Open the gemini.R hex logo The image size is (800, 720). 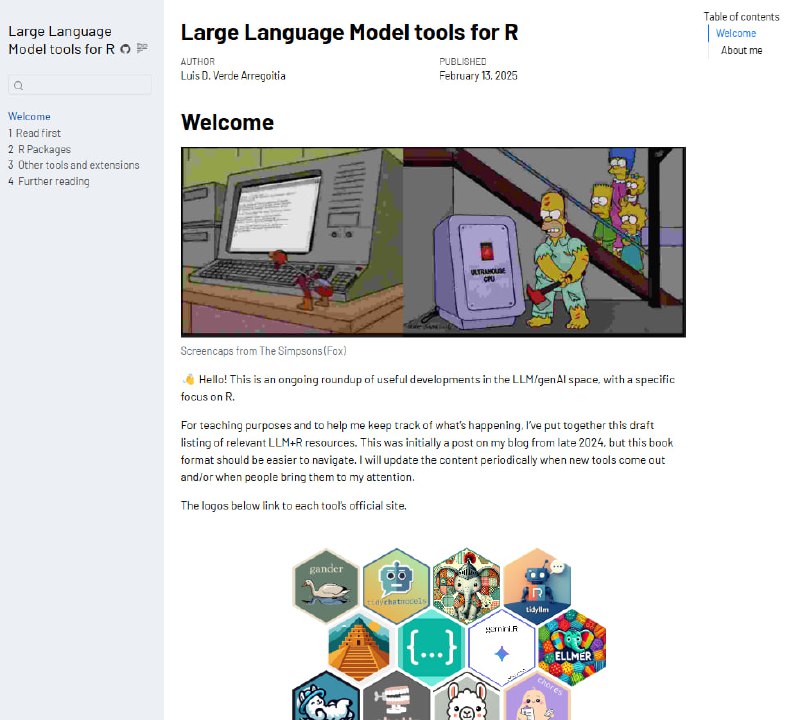pos(502,647)
